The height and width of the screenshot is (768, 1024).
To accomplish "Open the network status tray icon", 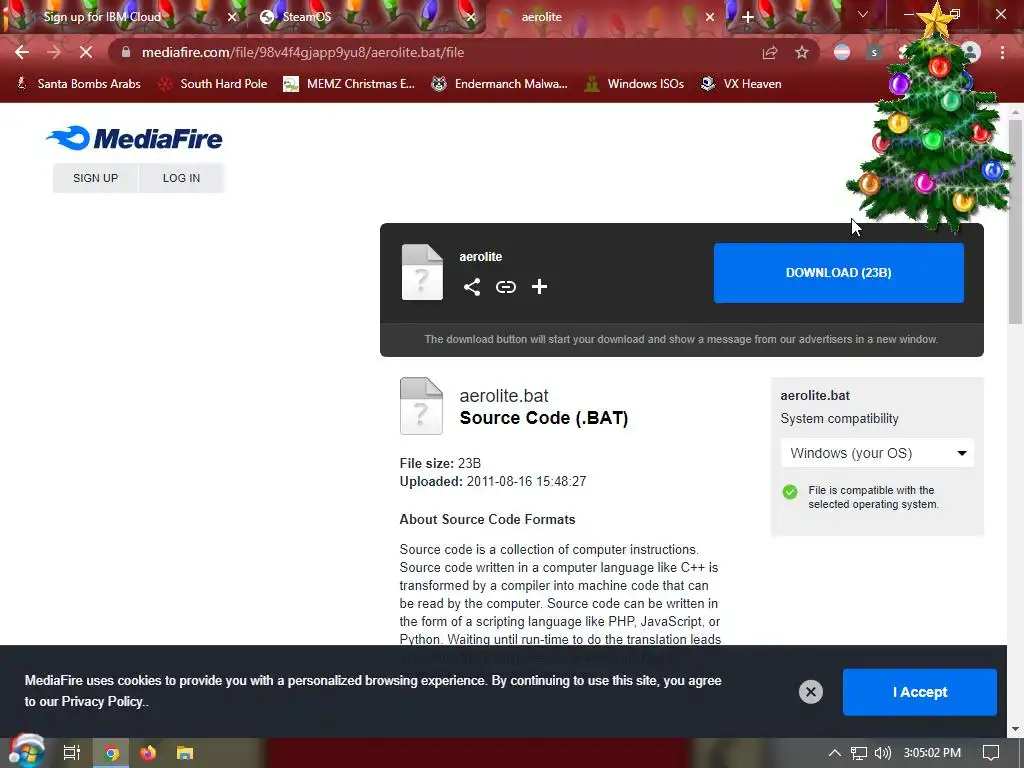I will point(859,753).
